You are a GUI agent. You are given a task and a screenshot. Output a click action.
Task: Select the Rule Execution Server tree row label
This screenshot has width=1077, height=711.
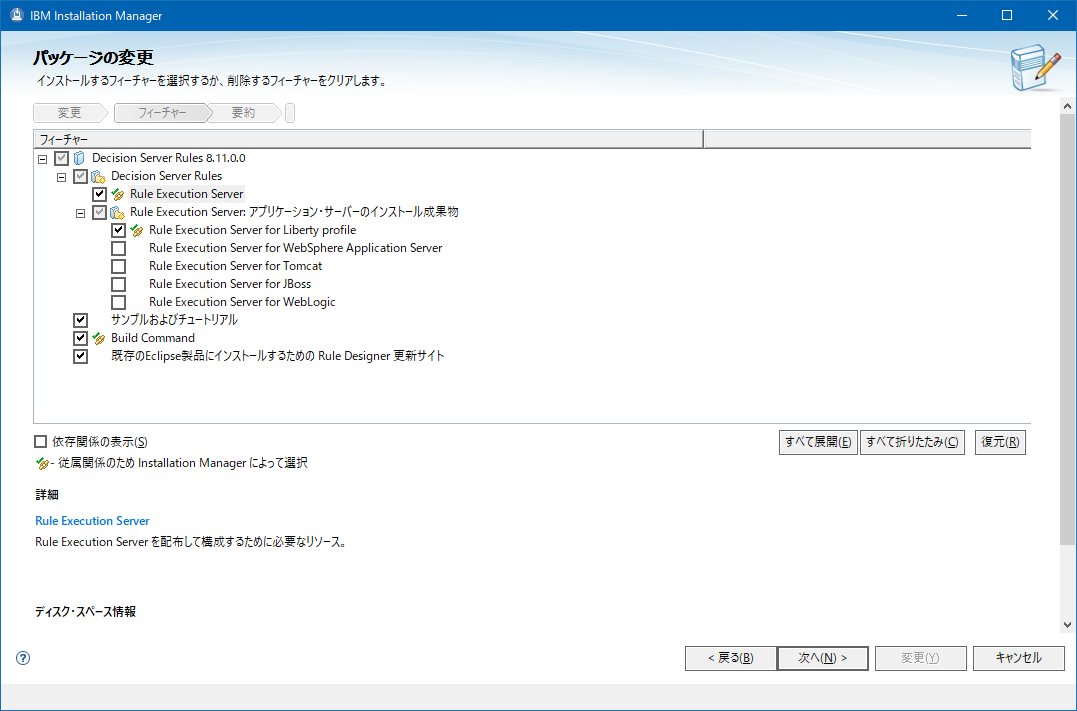coord(186,194)
